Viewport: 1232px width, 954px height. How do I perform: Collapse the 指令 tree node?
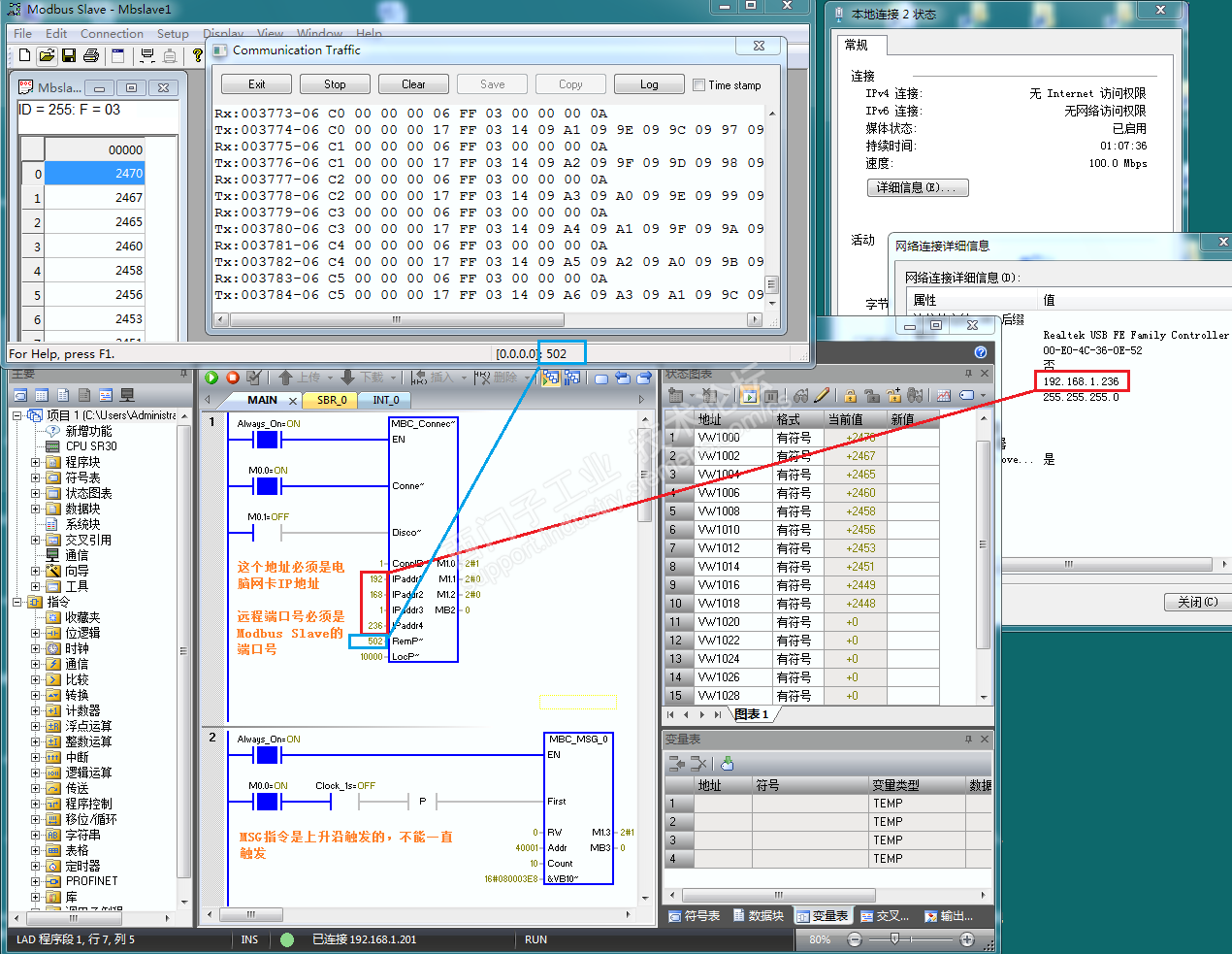point(17,602)
